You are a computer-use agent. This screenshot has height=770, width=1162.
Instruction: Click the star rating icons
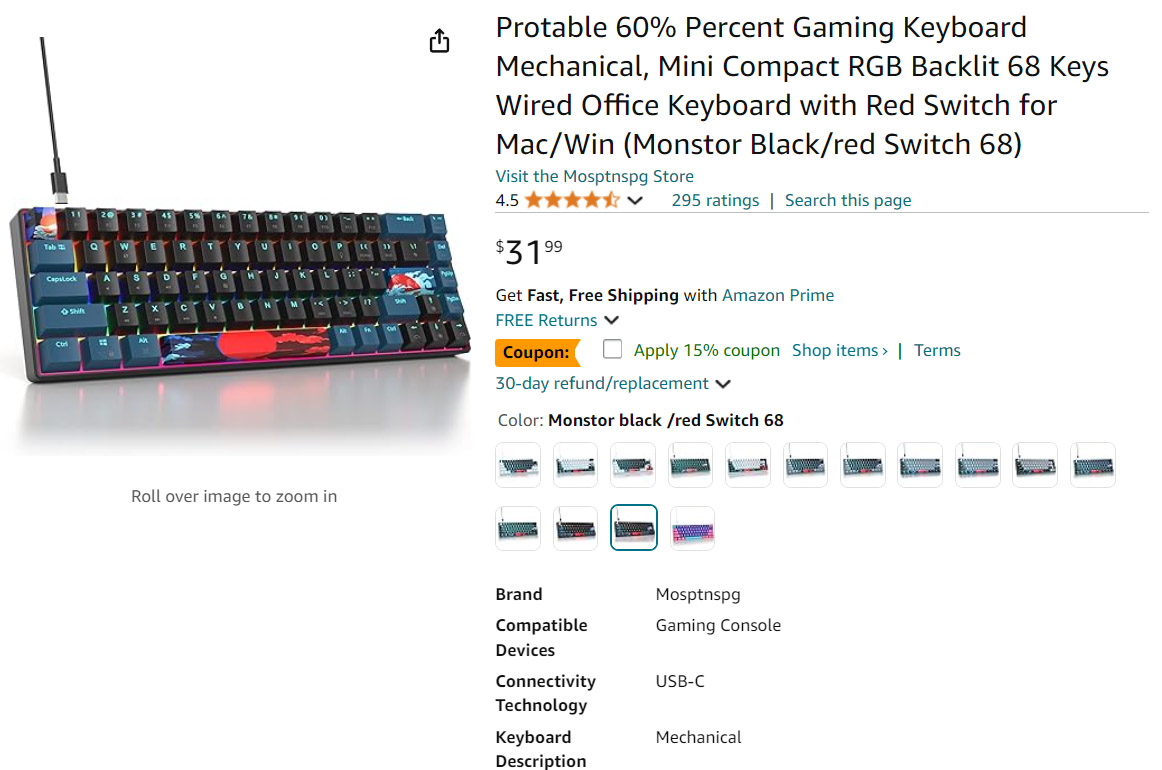tap(572, 200)
